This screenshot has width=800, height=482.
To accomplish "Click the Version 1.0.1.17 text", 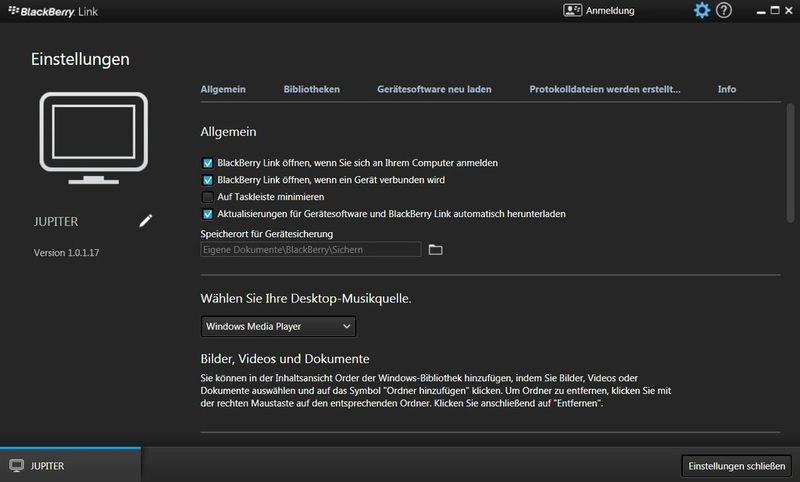I will (66, 252).
